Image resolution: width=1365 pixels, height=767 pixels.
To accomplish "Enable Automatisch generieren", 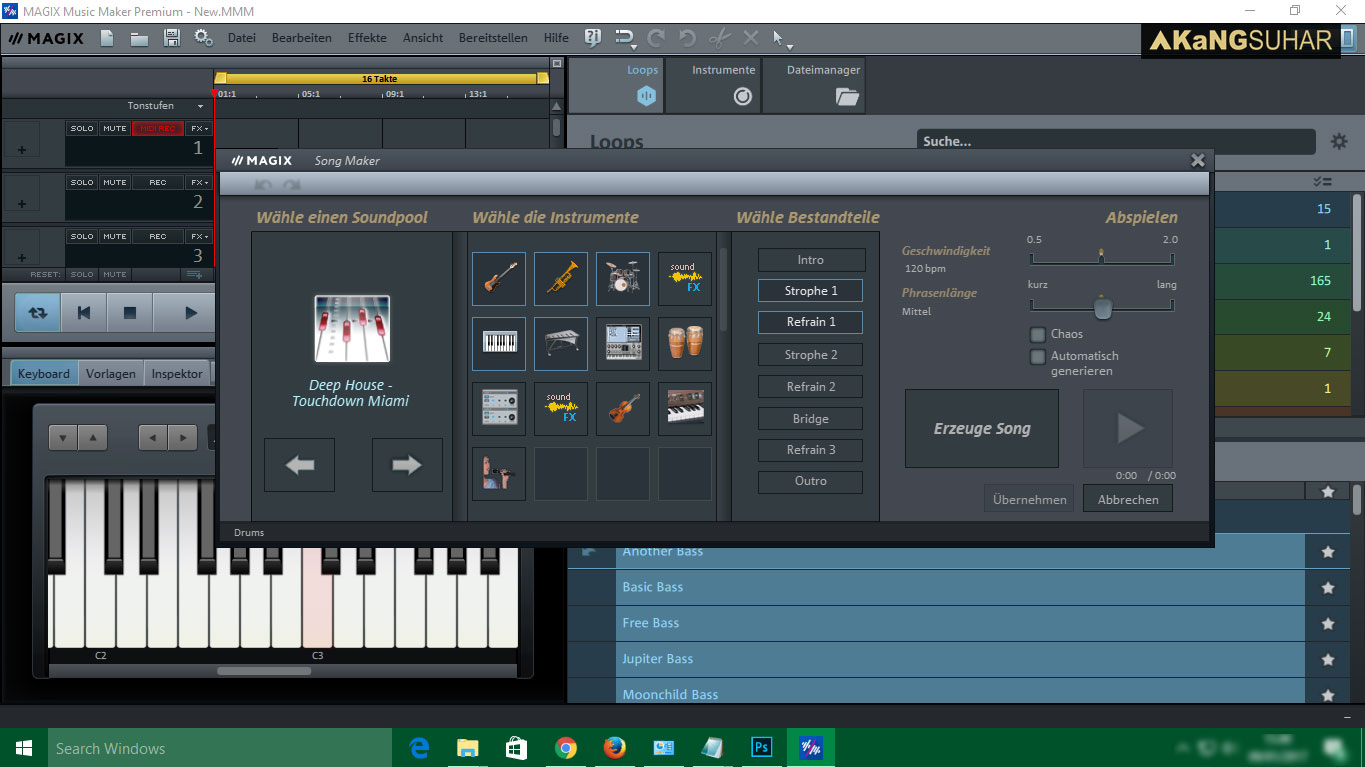I will (x=1037, y=356).
